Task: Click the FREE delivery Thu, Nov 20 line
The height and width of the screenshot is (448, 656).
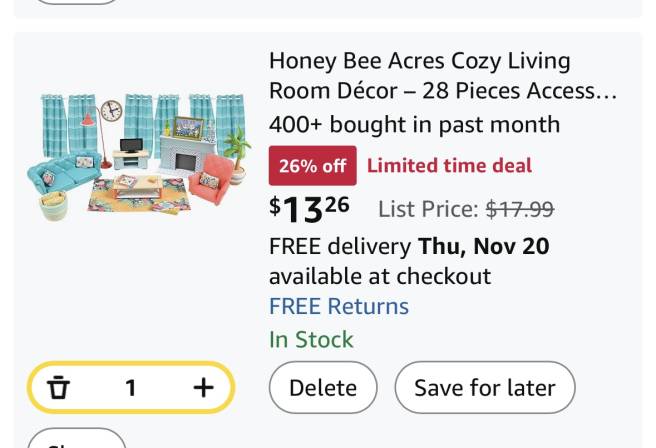Action: 409,246
